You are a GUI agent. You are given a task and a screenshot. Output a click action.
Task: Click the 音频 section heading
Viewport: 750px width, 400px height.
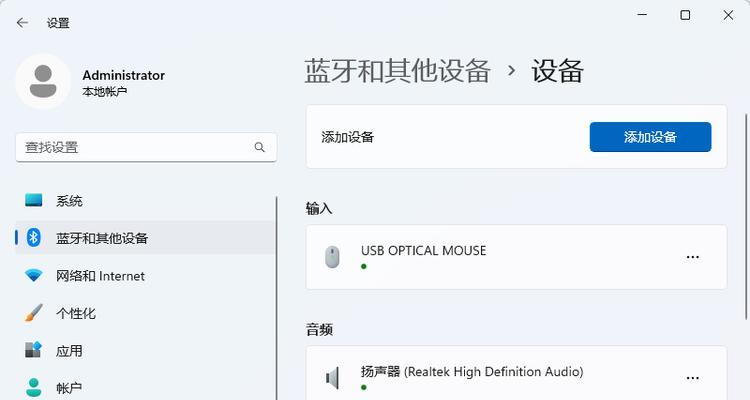pyautogui.click(x=319, y=329)
